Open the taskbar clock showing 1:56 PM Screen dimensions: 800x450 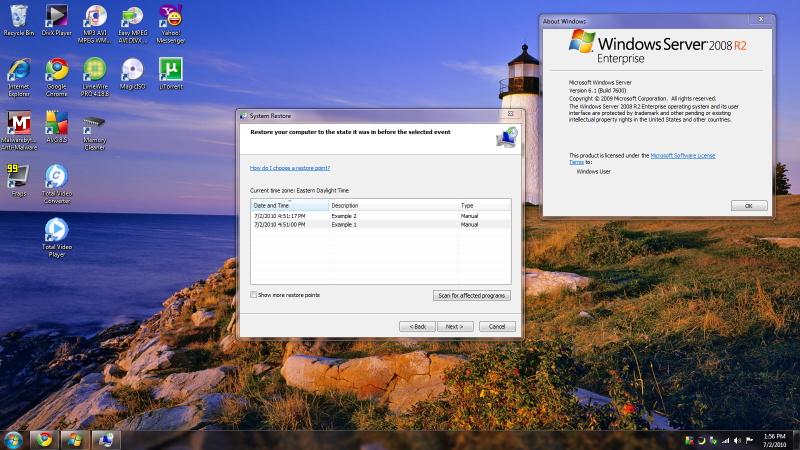774,440
